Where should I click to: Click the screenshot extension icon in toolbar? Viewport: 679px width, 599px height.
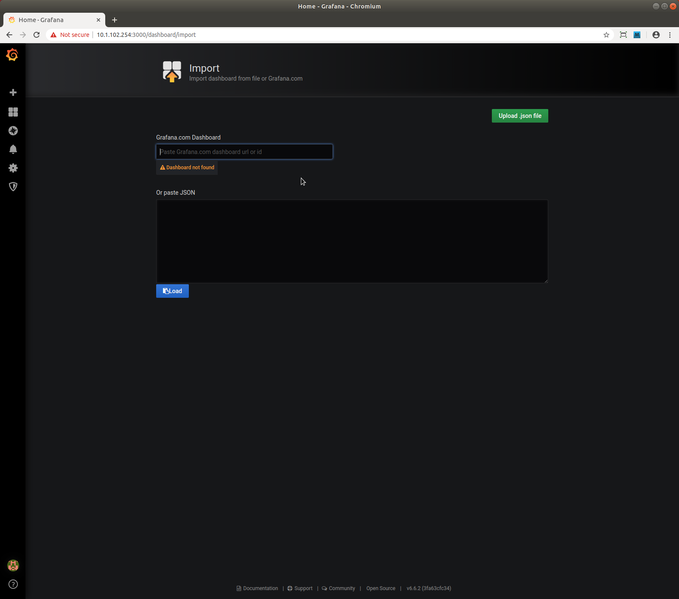[x=623, y=35]
